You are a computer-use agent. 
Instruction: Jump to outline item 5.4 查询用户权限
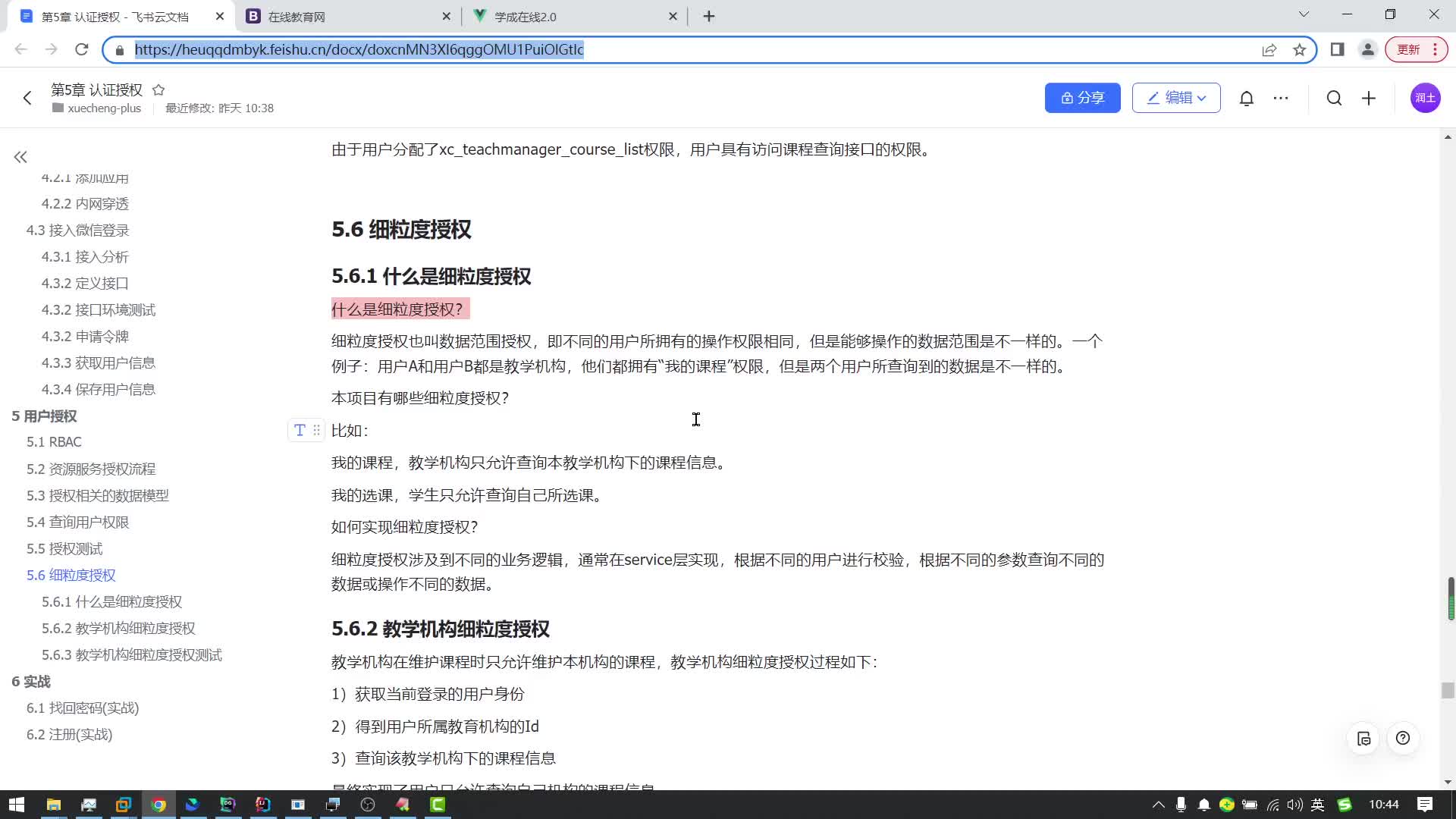click(78, 522)
